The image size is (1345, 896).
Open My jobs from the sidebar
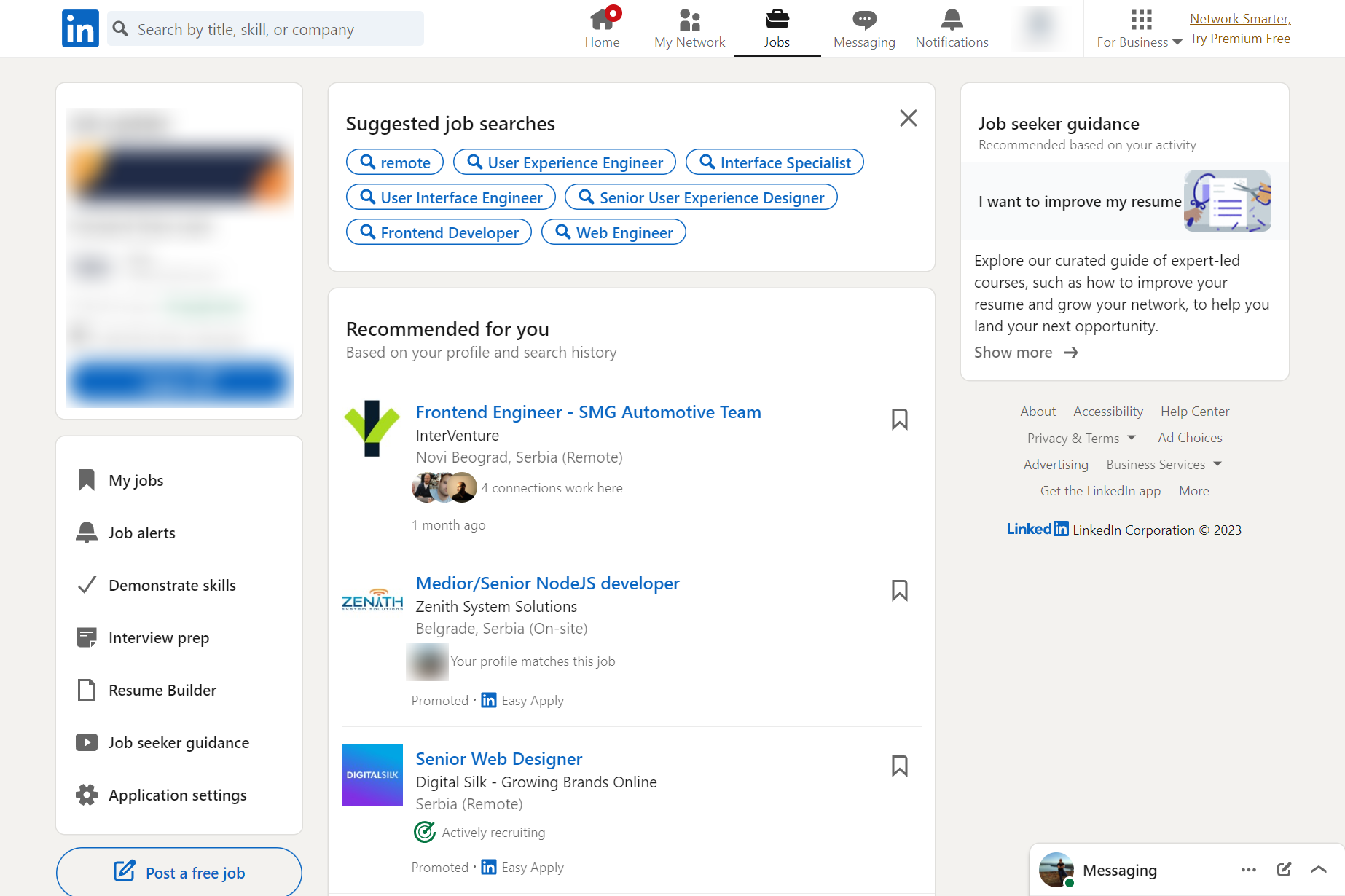coord(120,480)
